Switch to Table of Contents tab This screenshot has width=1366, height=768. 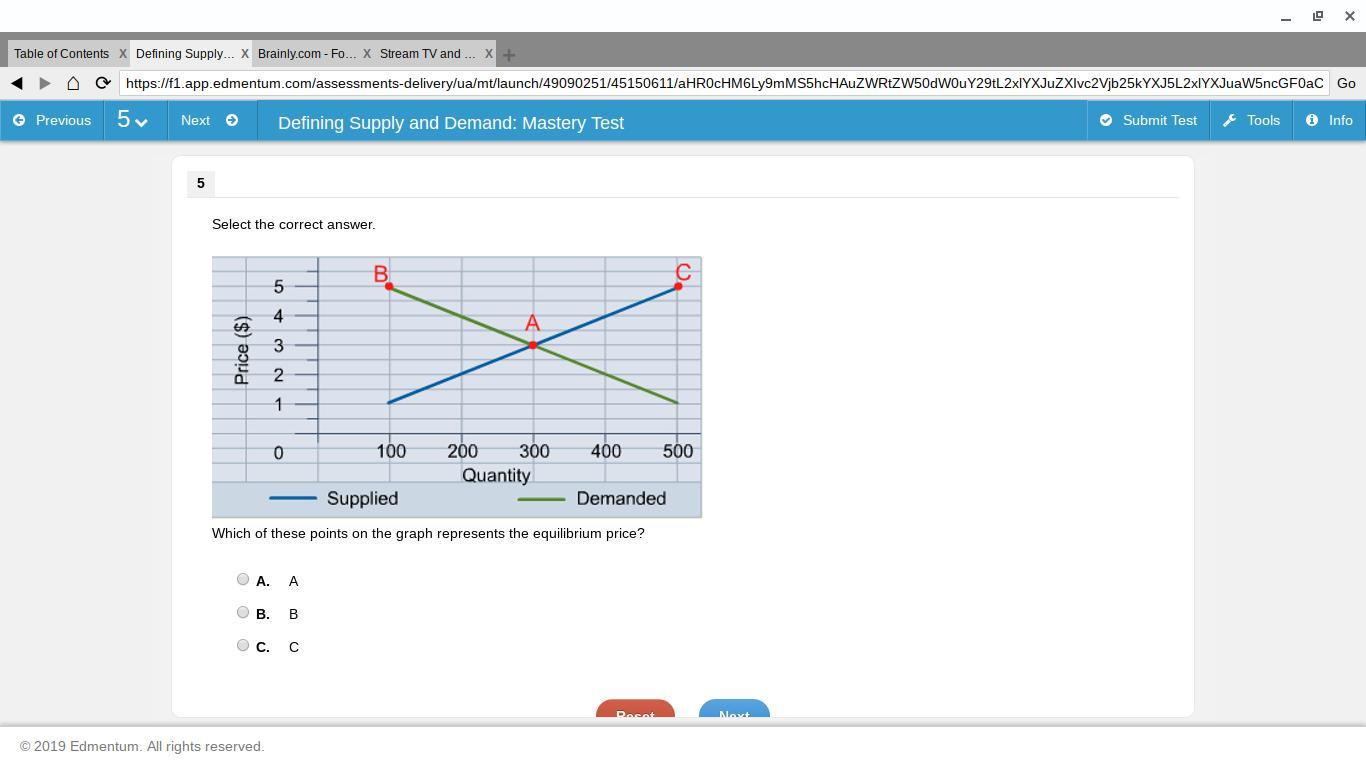[62, 54]
